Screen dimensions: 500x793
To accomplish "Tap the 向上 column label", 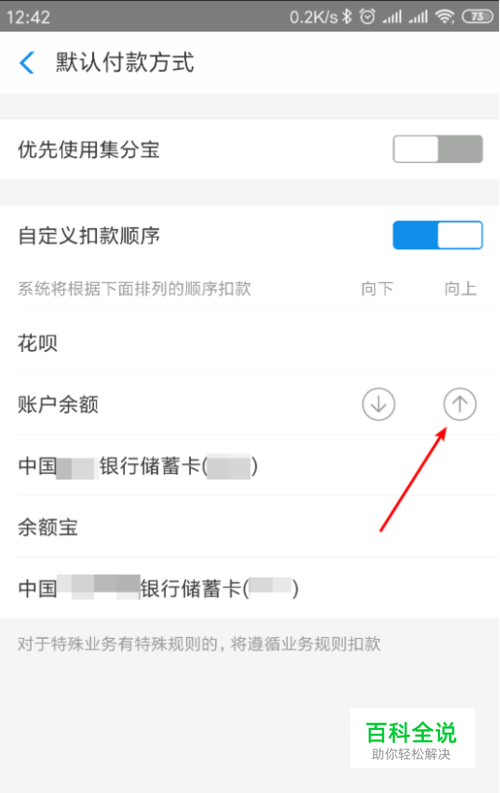I will click(460, 289).
